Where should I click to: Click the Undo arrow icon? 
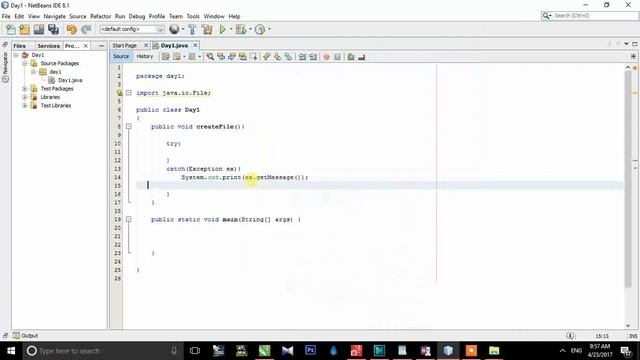tap(72, 29)
